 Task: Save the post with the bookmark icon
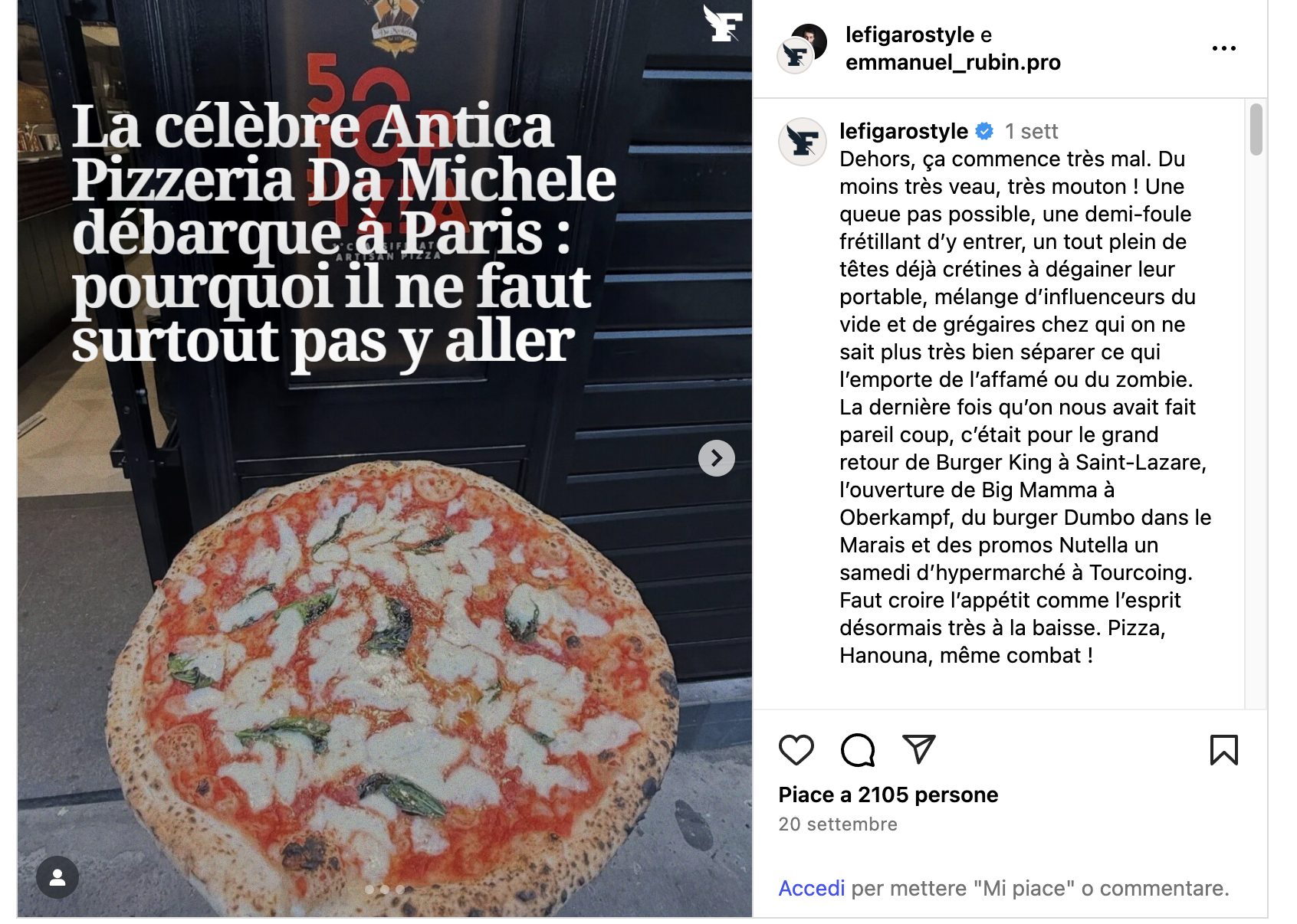tap(1223, 750)
